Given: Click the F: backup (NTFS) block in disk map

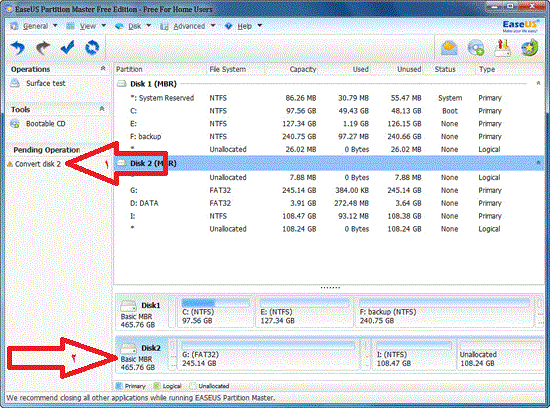Looking at the screenshot, I should pos(444,312).
